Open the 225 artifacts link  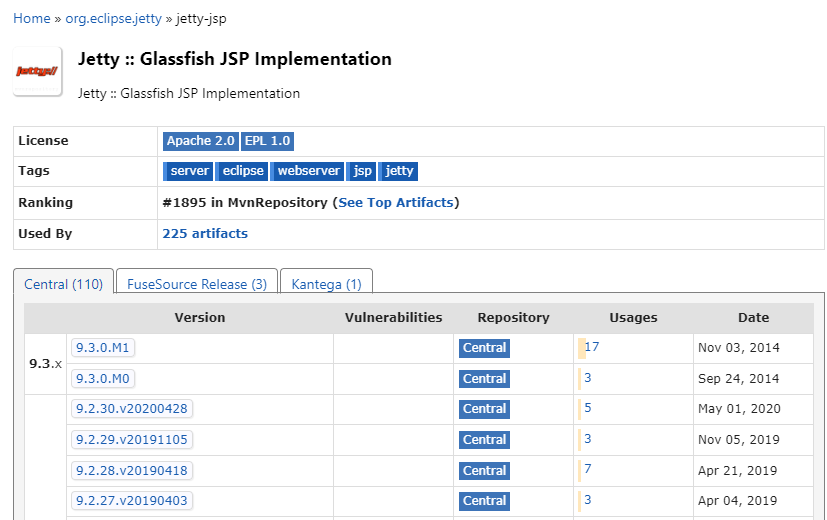[x=205, y=233]
